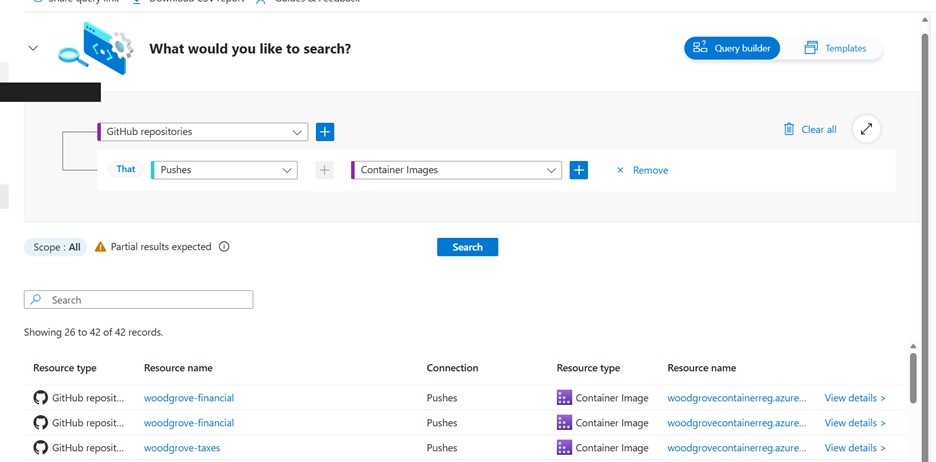
Task: Open the GitHub repositories dropdown
Action: (x=203, y=131)
